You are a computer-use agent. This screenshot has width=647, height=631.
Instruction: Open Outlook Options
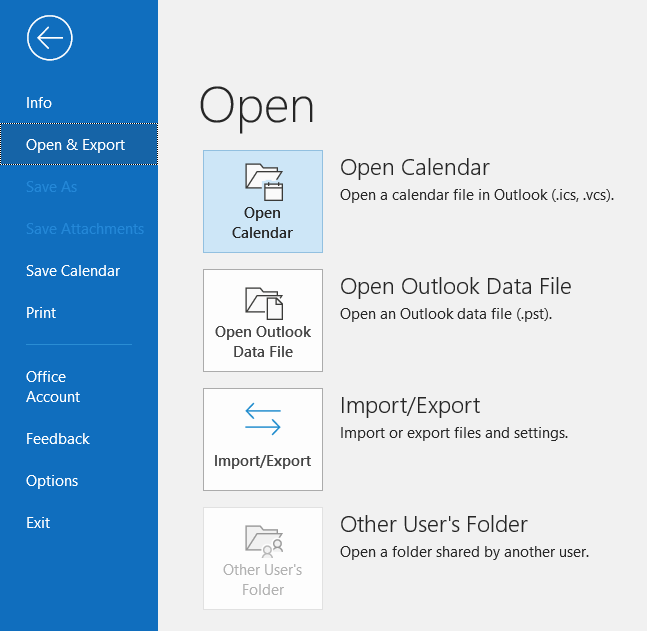pos(52,481)
